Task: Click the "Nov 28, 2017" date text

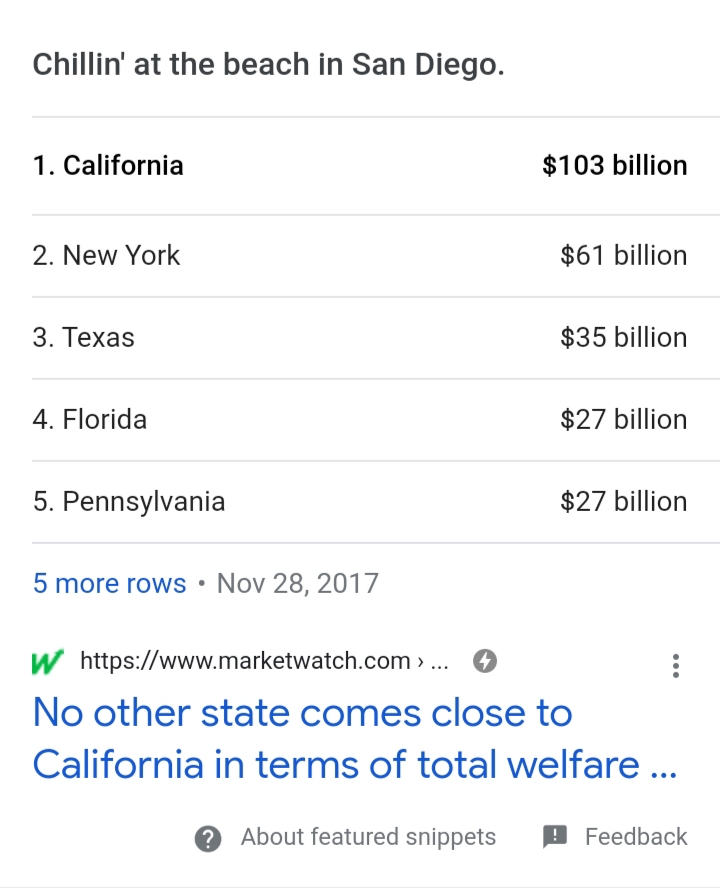Action: point(297,583)
